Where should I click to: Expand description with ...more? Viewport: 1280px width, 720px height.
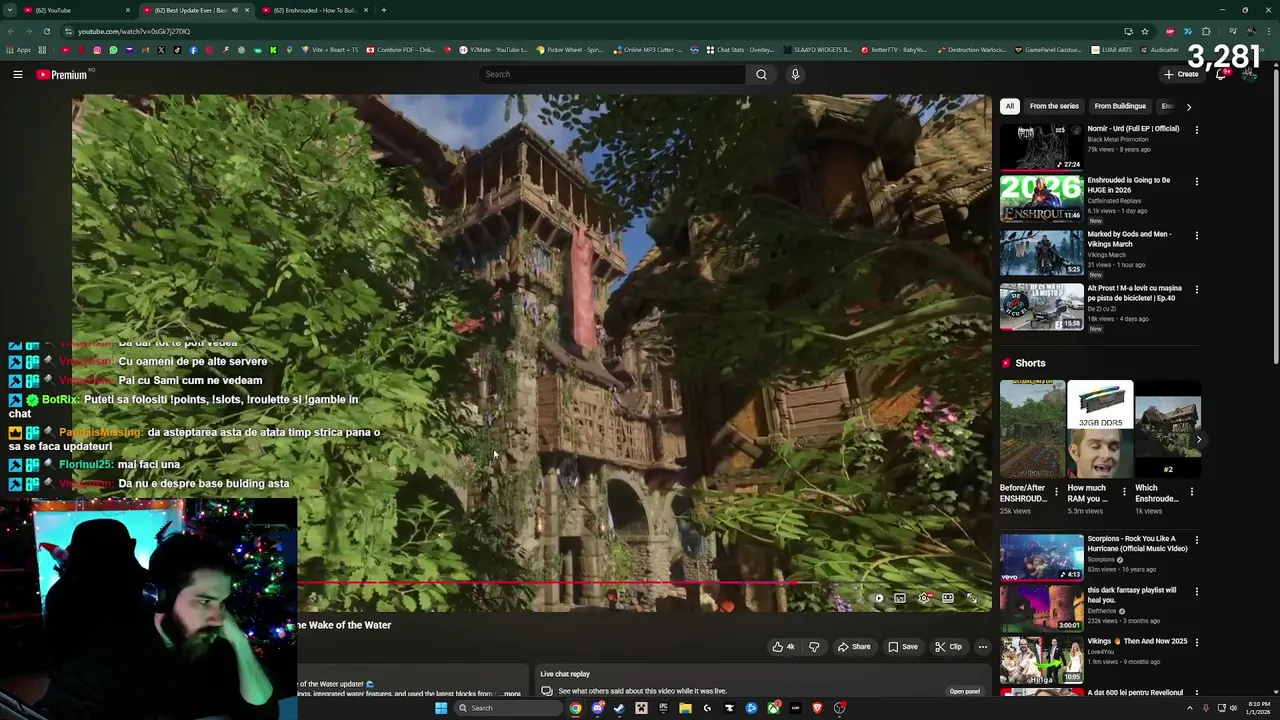pyautogui.click(x=509, y=693)
